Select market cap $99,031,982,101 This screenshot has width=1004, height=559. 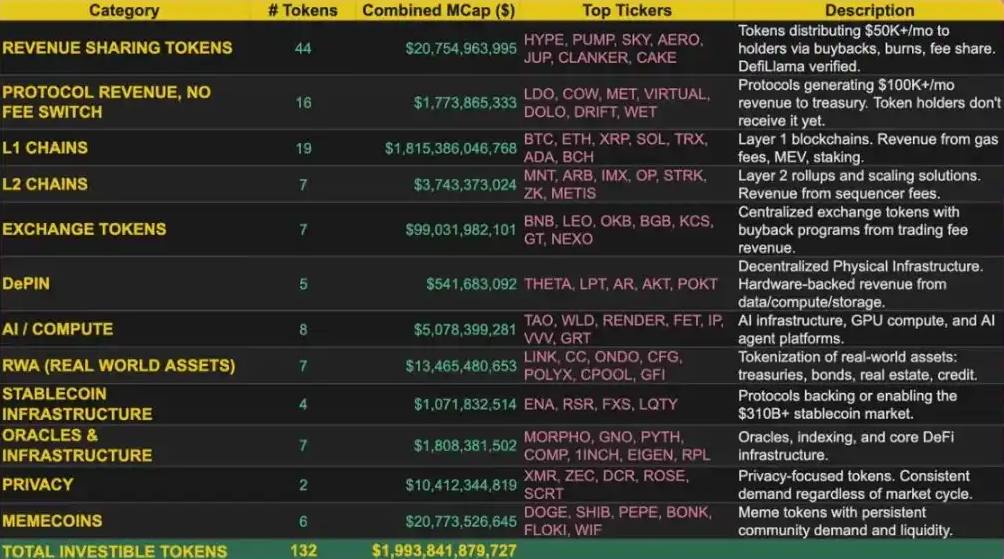pos(461,230)
